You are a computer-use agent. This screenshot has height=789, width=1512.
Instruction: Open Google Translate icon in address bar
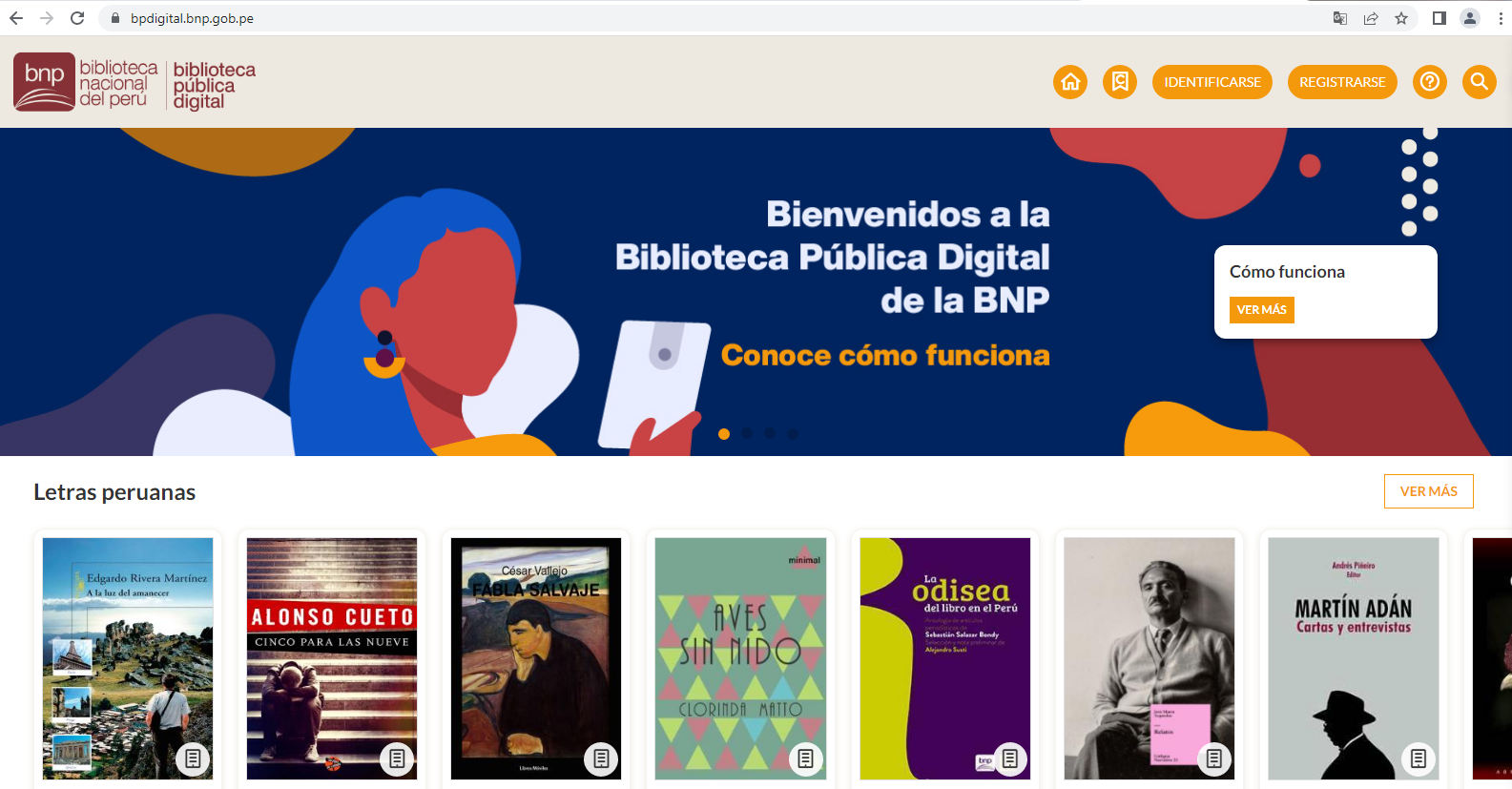coord(1340,18)
